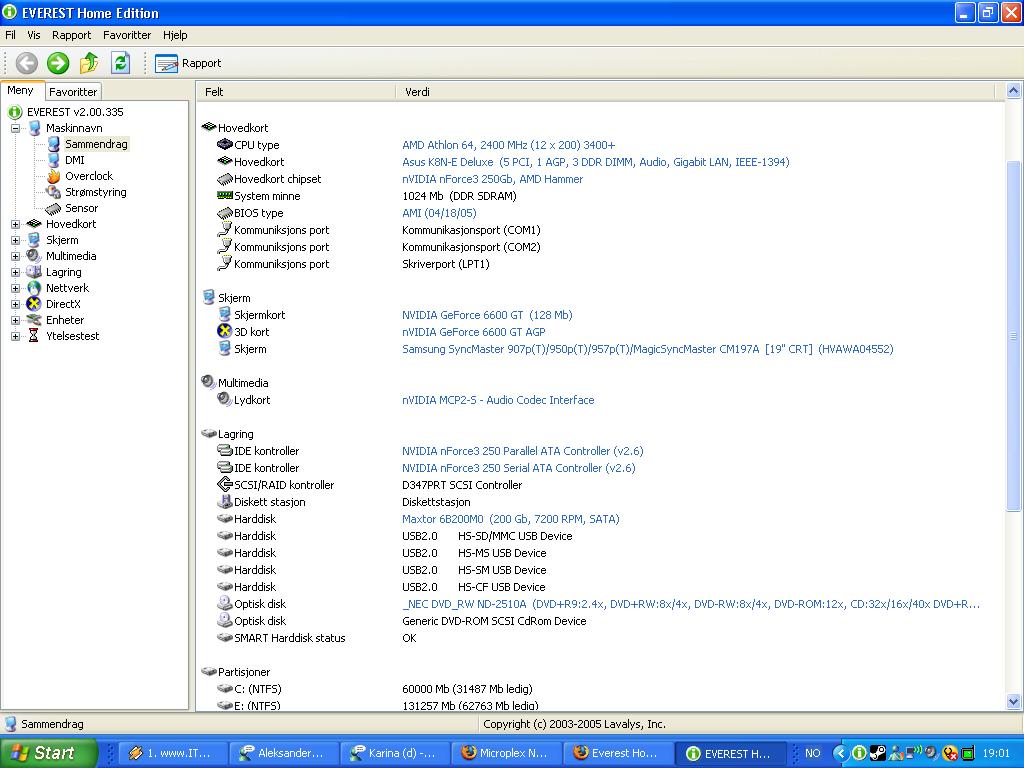Click the Nettverk globe icon
Viewport: 1024px width, 768px height.
point(34,288)
